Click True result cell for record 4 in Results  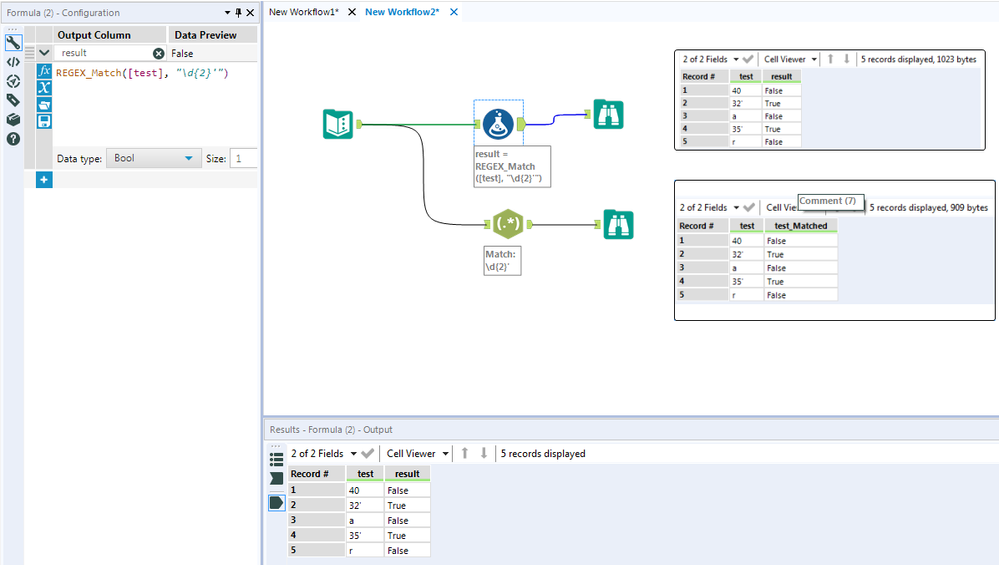pyautogui.click(x=407, y=535)
